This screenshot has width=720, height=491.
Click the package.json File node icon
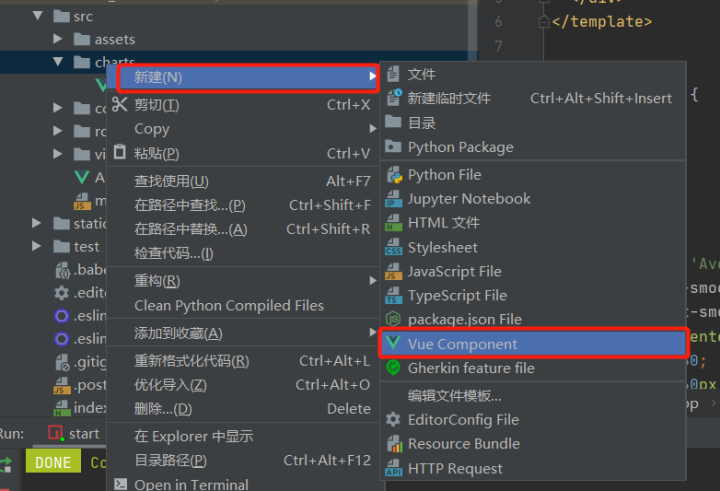tap(393, 319)
